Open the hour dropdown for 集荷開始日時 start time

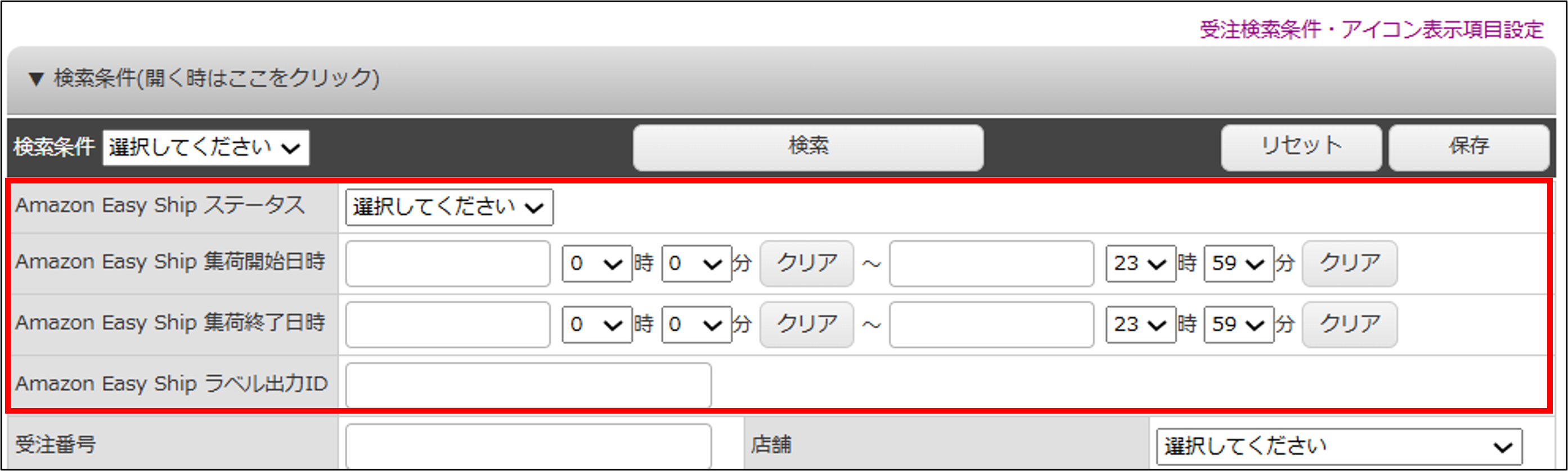coord(596,263)
